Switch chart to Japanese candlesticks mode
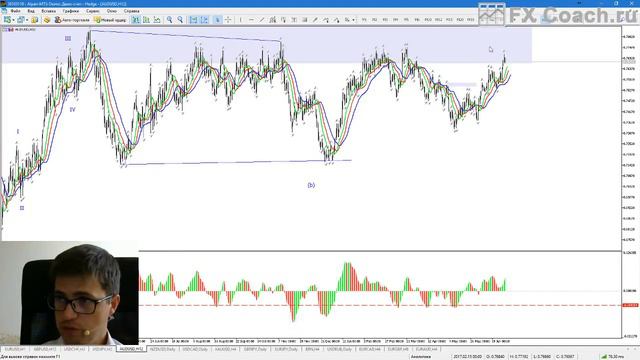The image size is (640, 360). tap(146, 20)
